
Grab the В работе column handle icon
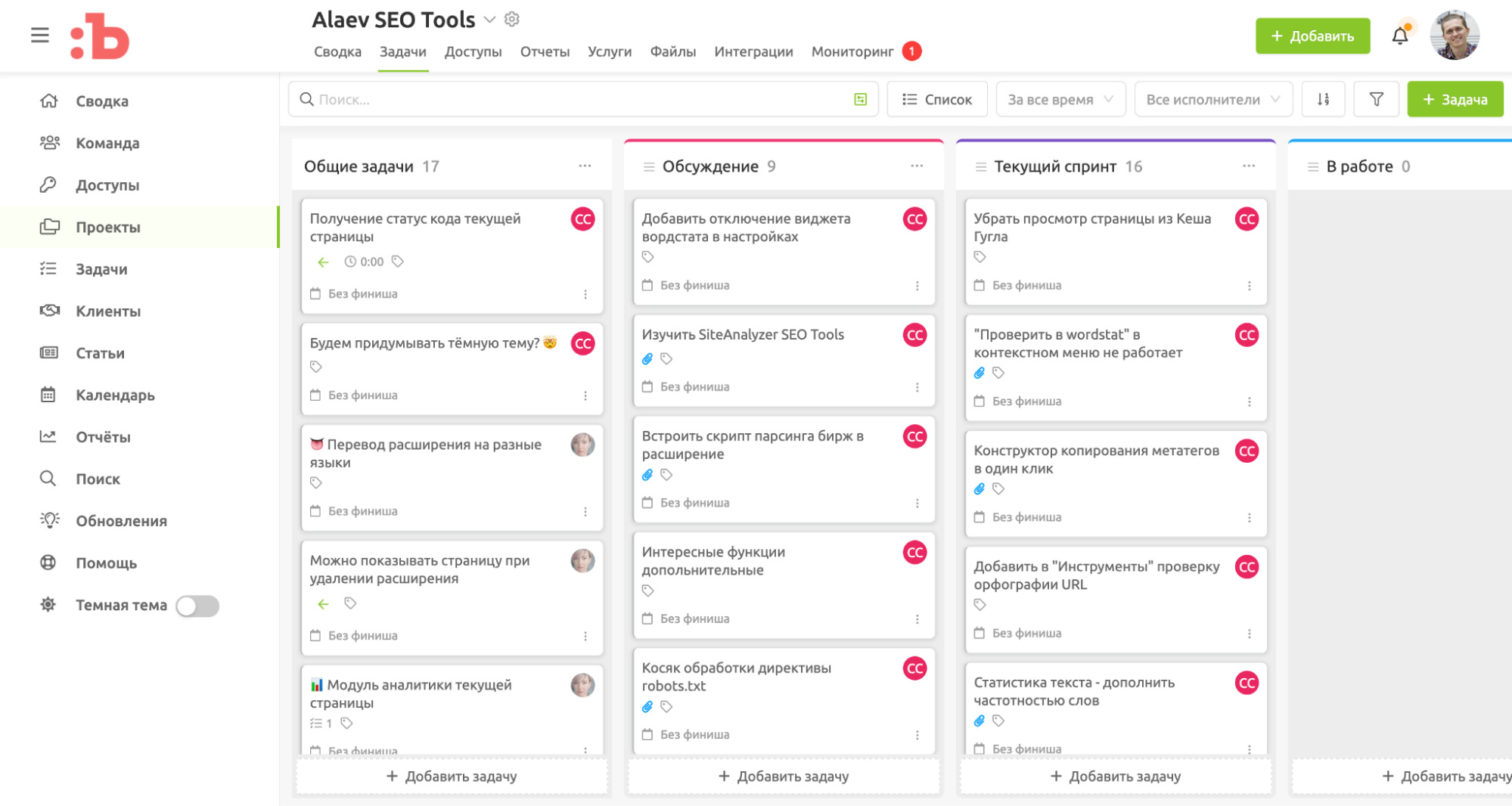pos(1313,167)
